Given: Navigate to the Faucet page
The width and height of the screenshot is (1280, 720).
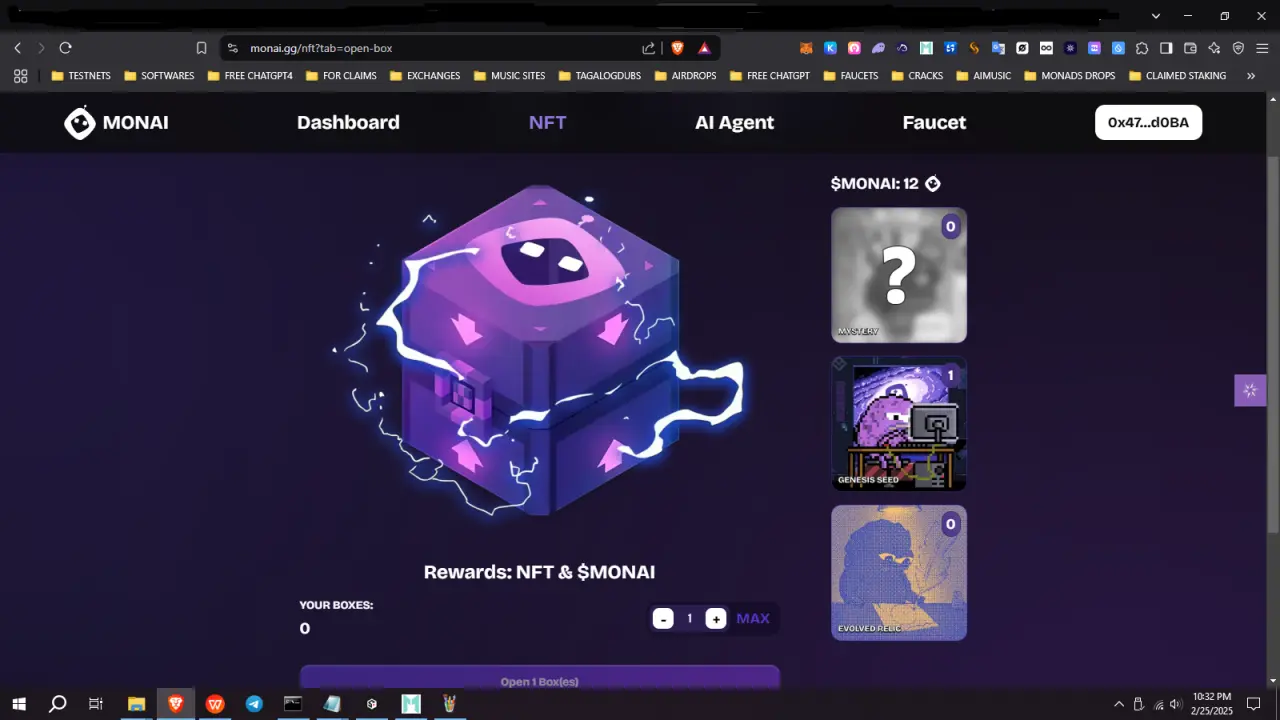Looking at the screenshot, I should [x=934, y=122].
